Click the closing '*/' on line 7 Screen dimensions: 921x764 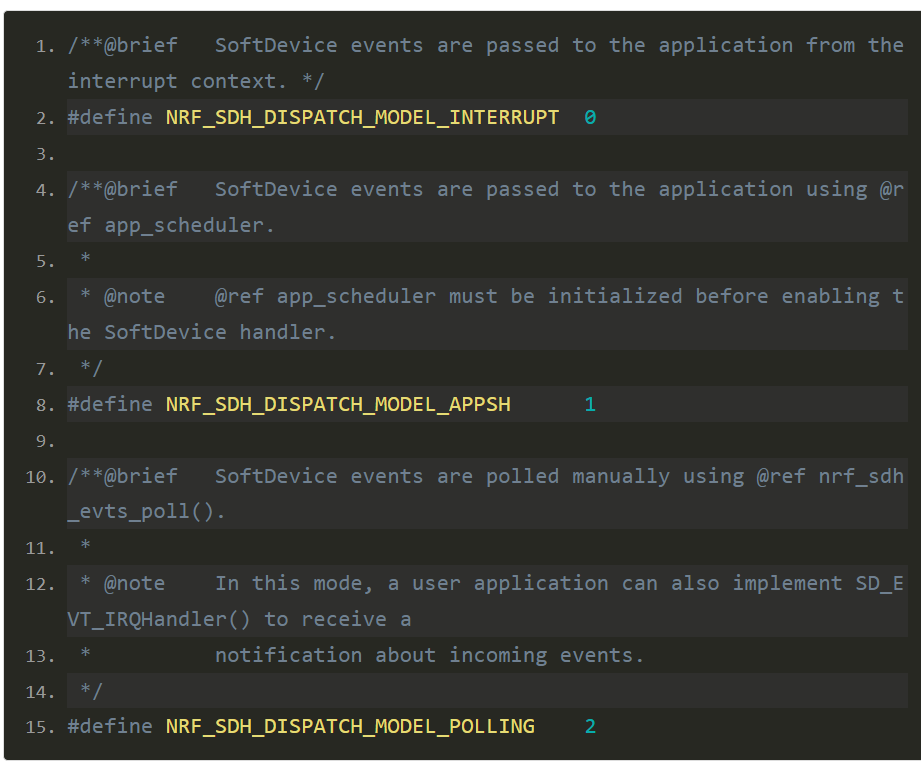[x=92, y=369]
